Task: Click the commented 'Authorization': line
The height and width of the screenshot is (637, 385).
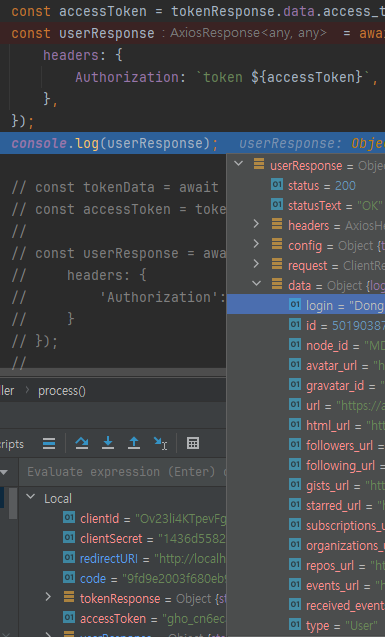Action: 118,297
